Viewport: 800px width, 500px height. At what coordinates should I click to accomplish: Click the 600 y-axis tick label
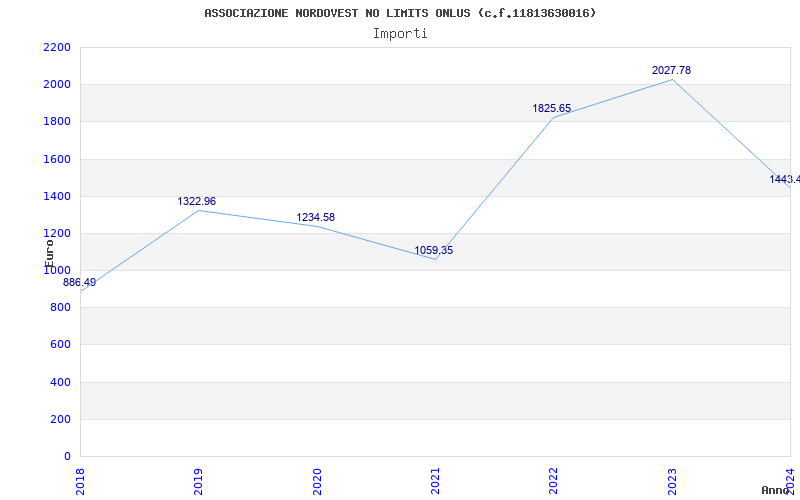(x=61, y=345)
